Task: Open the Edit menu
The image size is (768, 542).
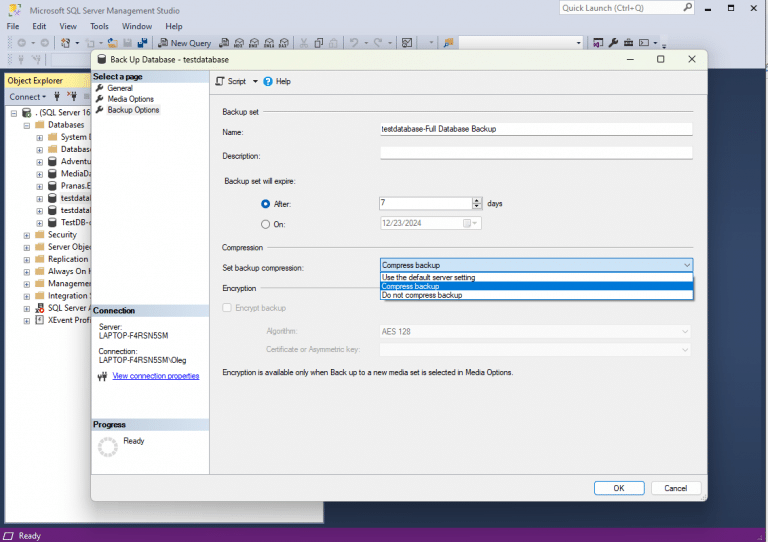Action: tap(39, 26)
